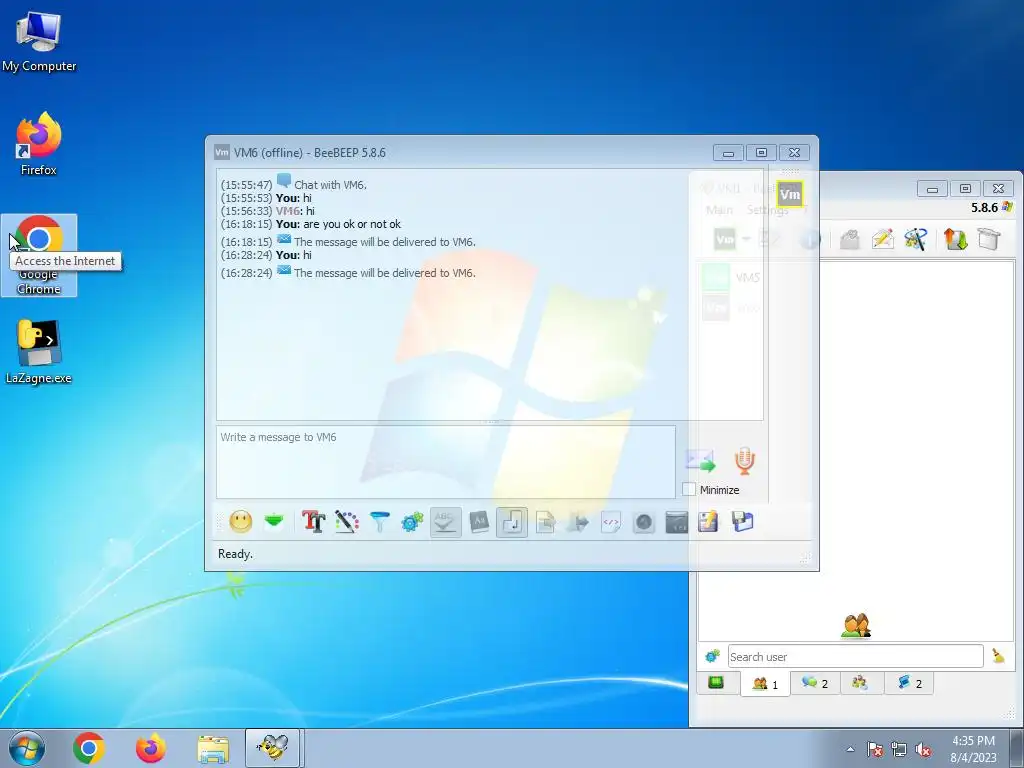
Task: Open chat settings blue gear icon
Action: point(412,522)
